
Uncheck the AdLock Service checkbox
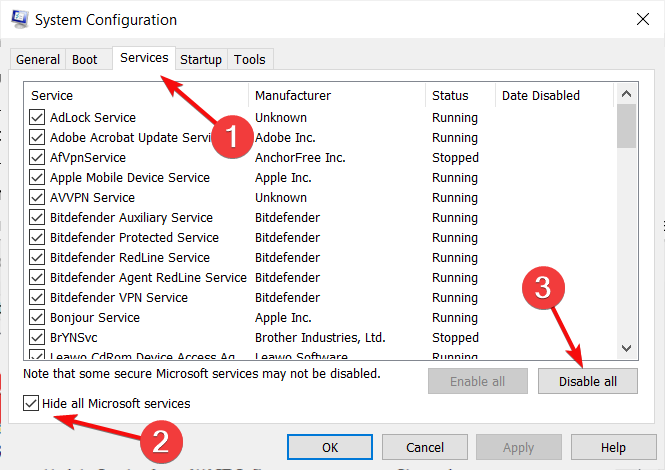38,118
